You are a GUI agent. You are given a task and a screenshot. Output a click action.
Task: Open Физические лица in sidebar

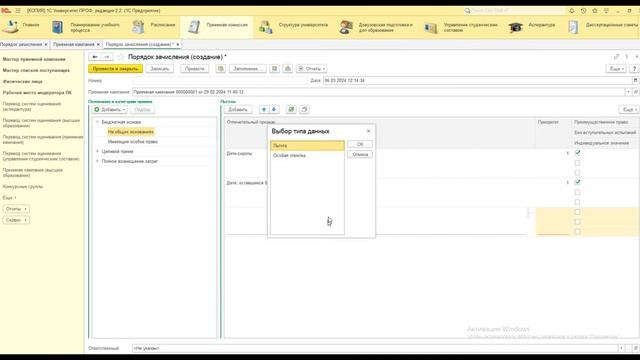point(22,82)
